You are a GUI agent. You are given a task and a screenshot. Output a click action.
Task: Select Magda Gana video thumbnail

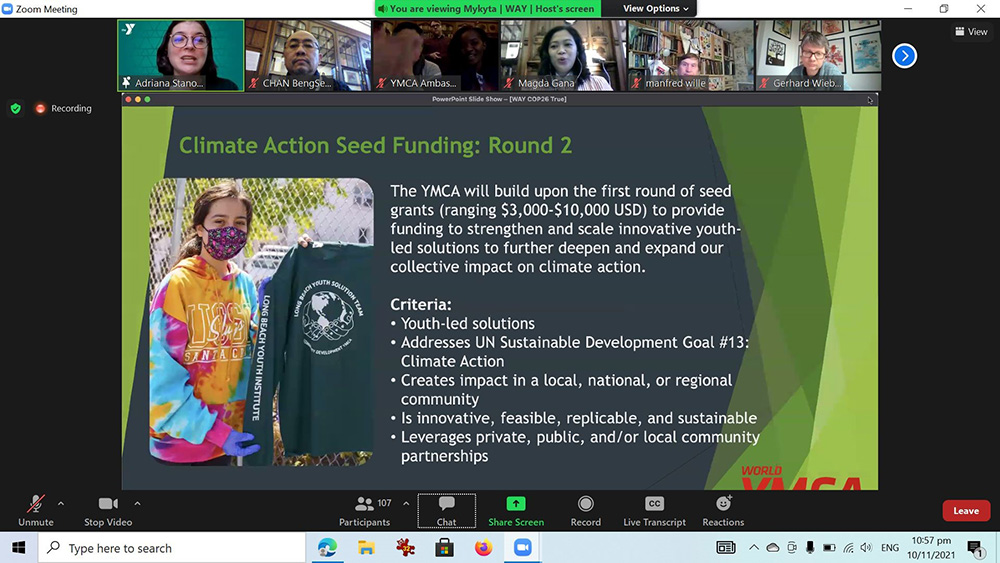[x=563, y=55]
